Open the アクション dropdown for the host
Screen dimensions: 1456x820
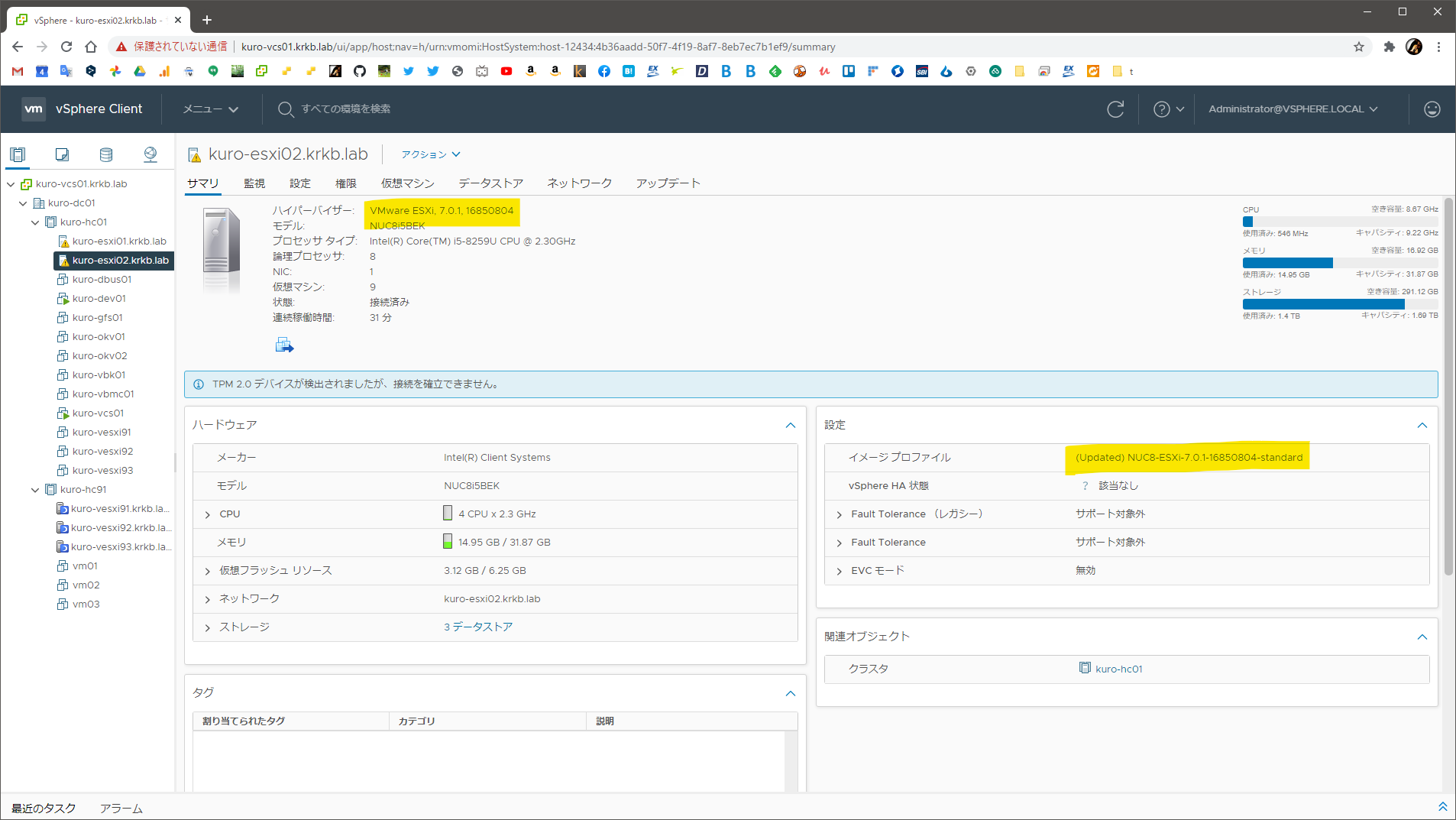(429, 154)
